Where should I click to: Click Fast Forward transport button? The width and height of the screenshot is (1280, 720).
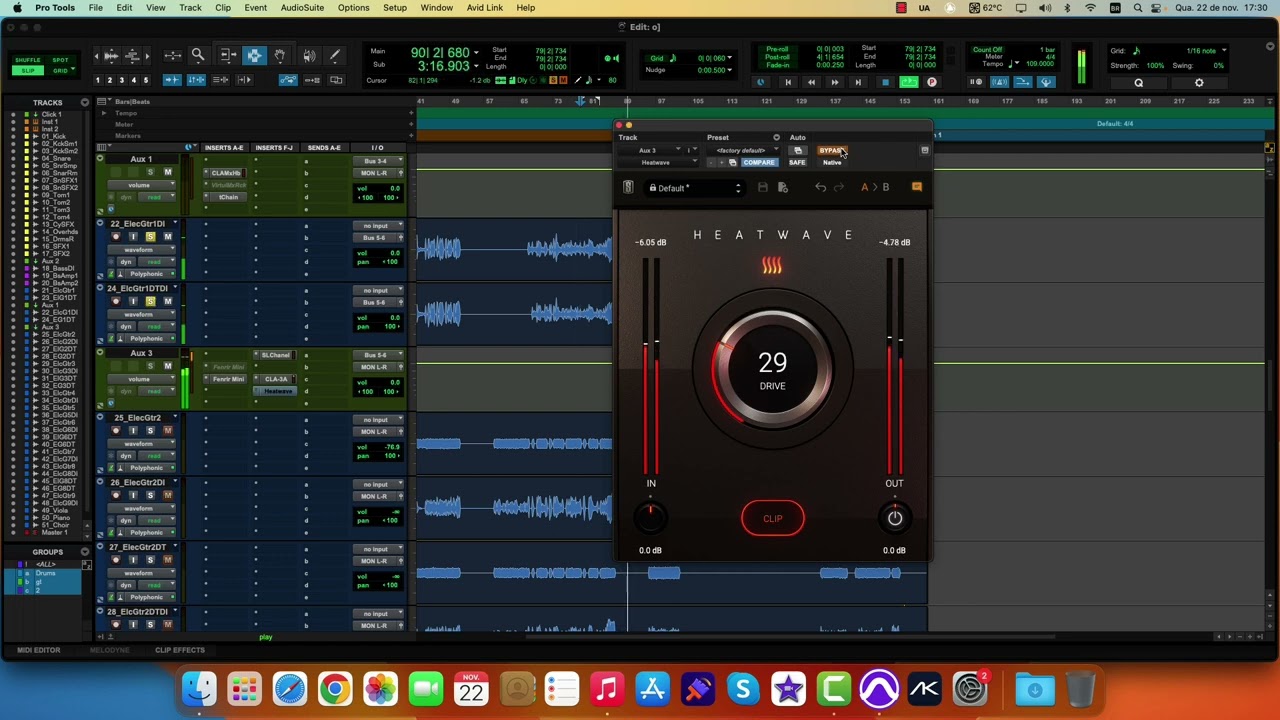[834, 82]
